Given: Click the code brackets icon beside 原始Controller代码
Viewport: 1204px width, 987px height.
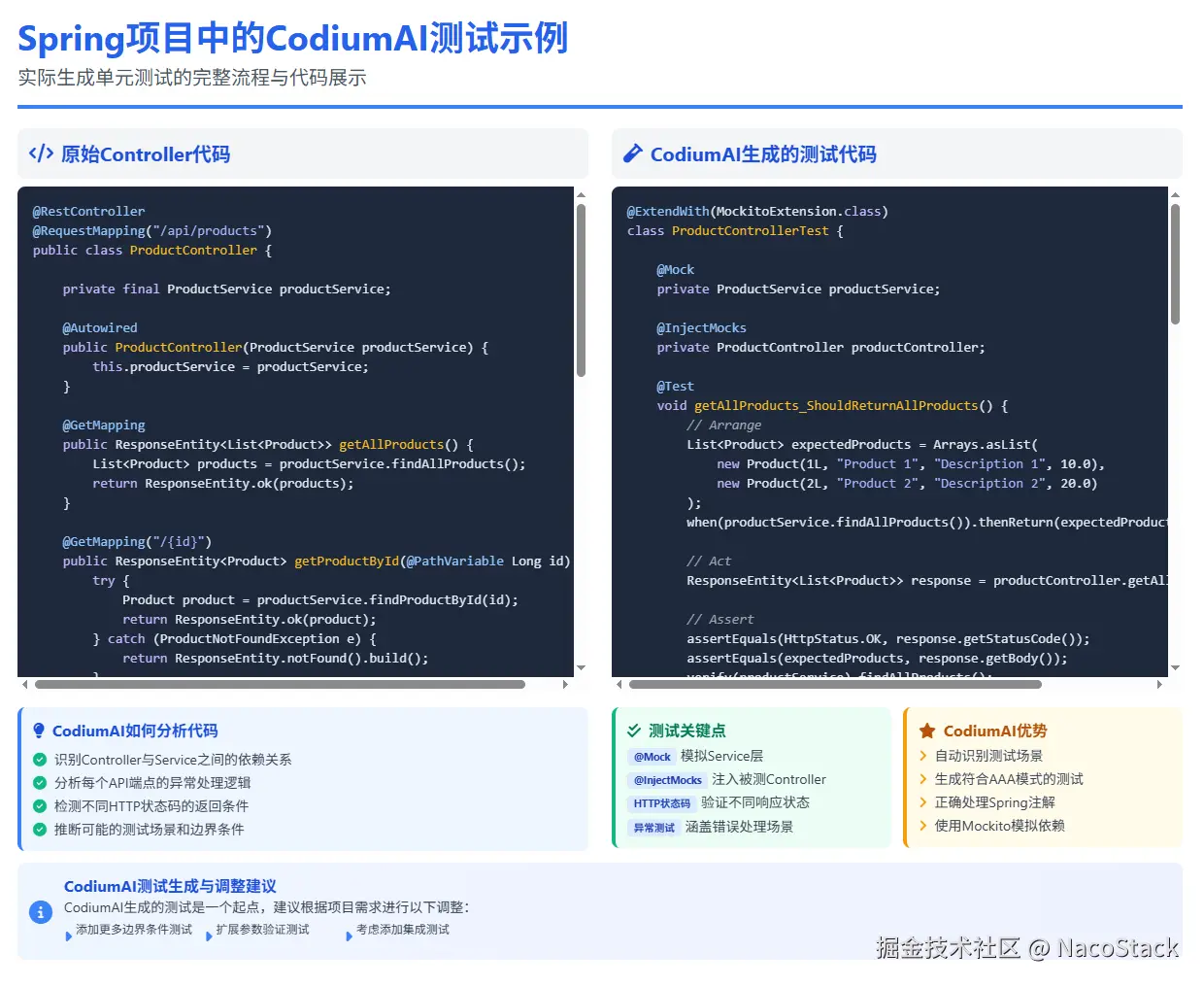Looking at the screenshot, I should pyautogui.click(x=41, y=153).
